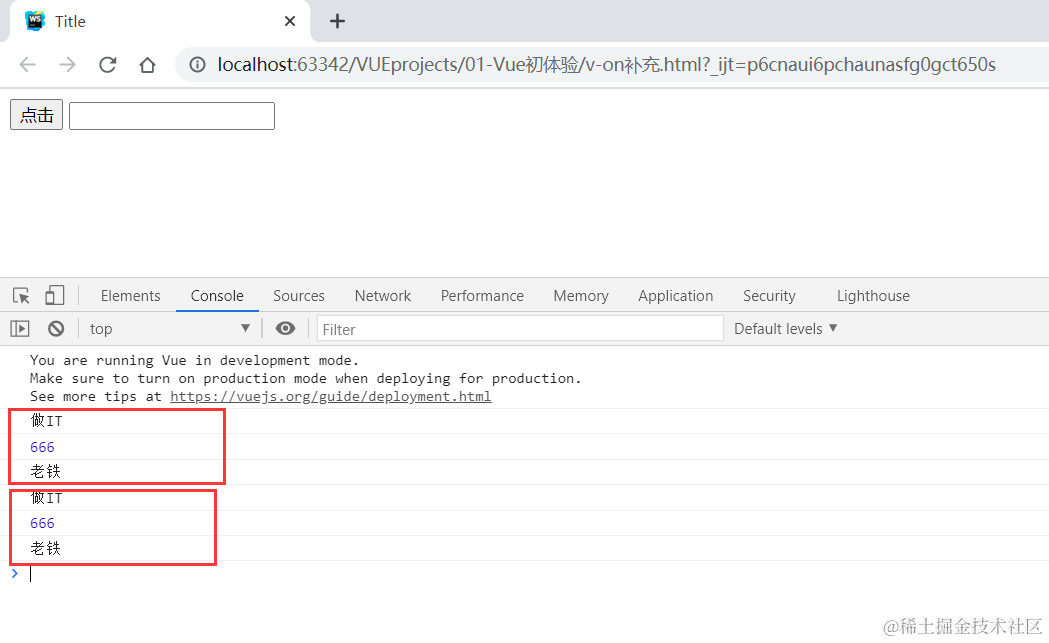Focus the text input next to 点击

172,116
